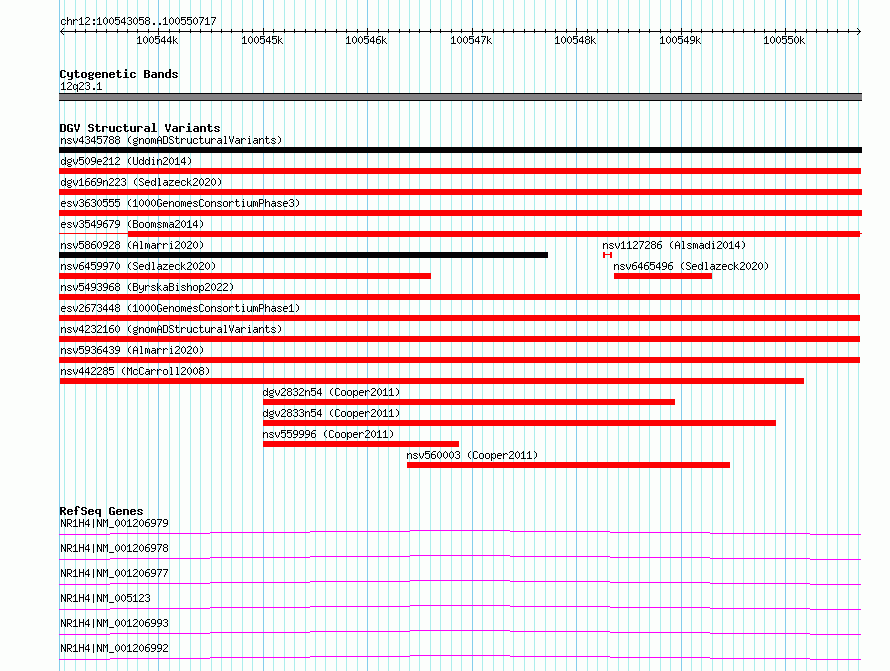Click the red bar under dgv509e212
The width and height of the screenshot is (890, 671).
pos(460,171)
